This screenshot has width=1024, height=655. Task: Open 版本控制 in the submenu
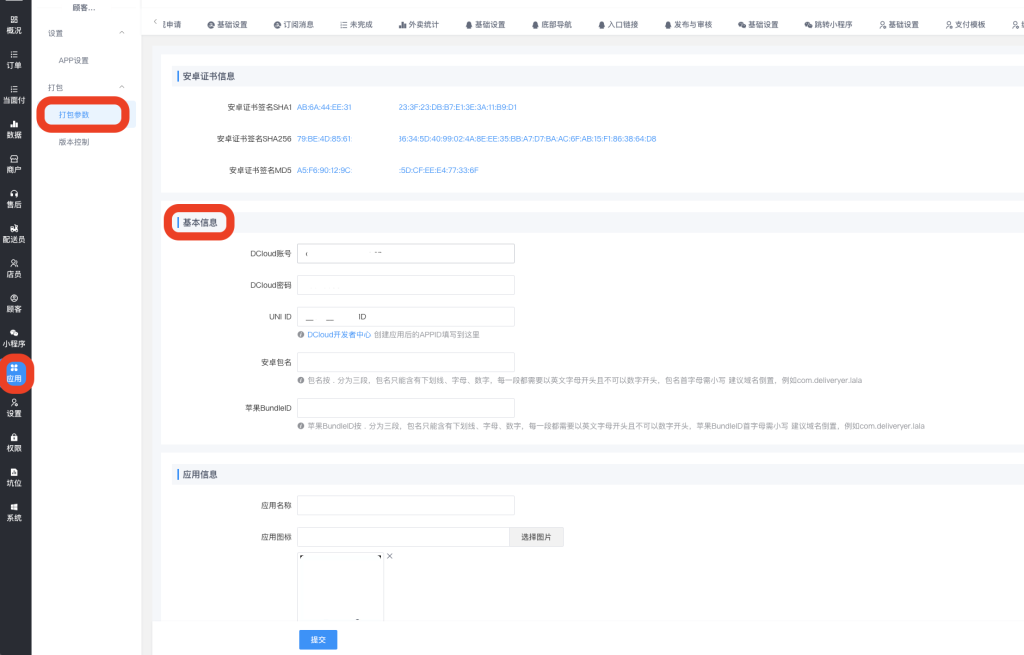point(74,142)
